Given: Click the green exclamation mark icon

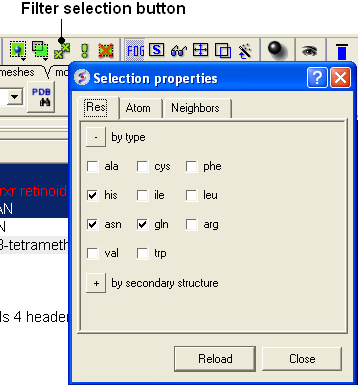Looking at the screenshot, I should point(84,51).
